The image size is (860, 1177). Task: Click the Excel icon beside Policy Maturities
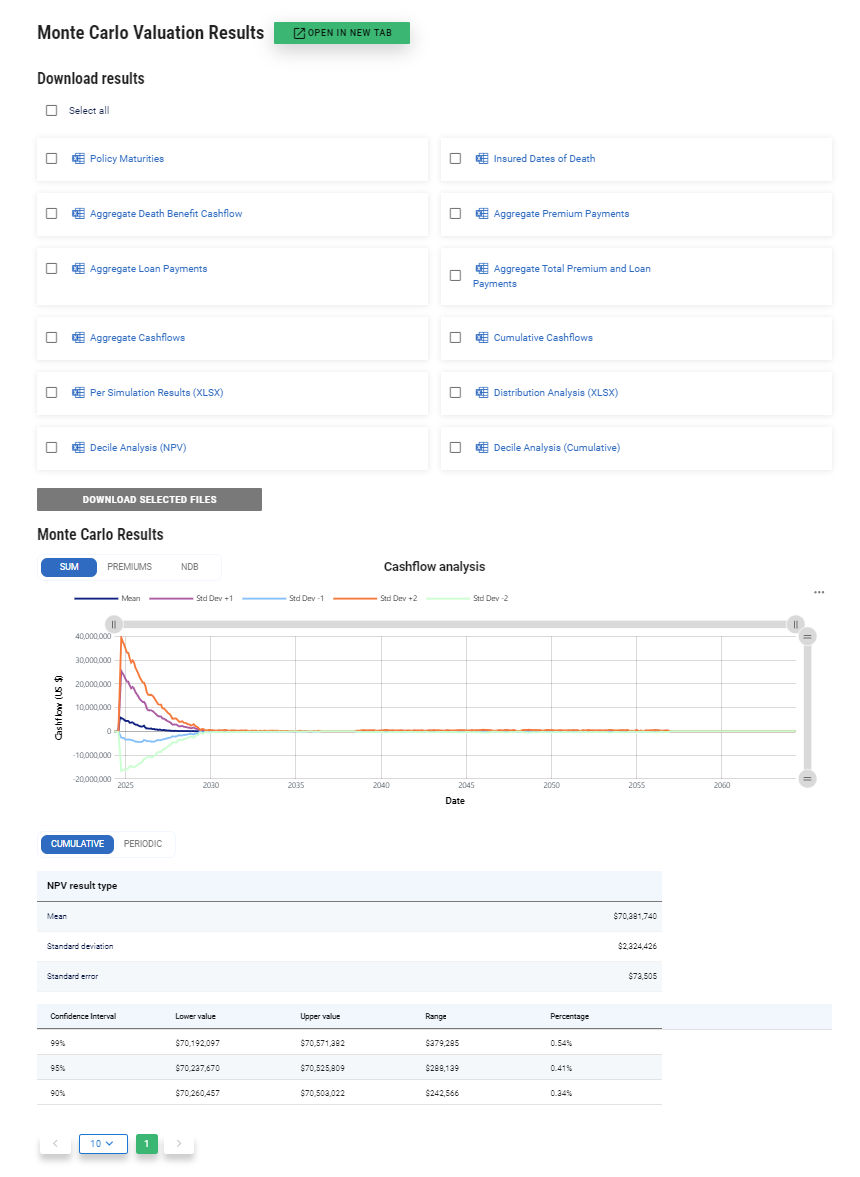point(78,159)
